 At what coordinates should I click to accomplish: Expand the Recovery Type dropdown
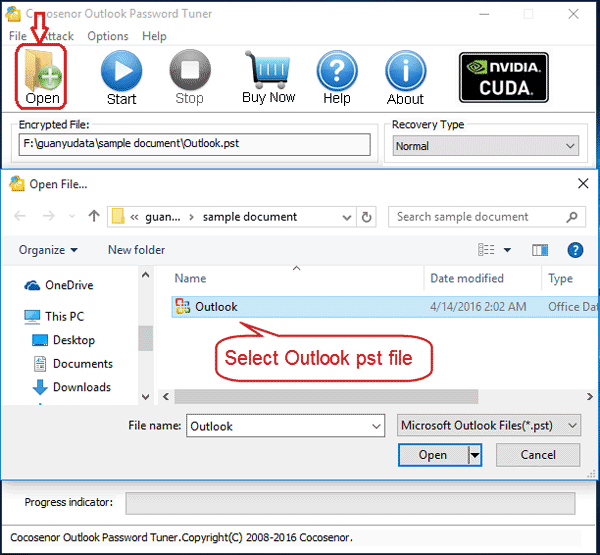coord(570,146)
